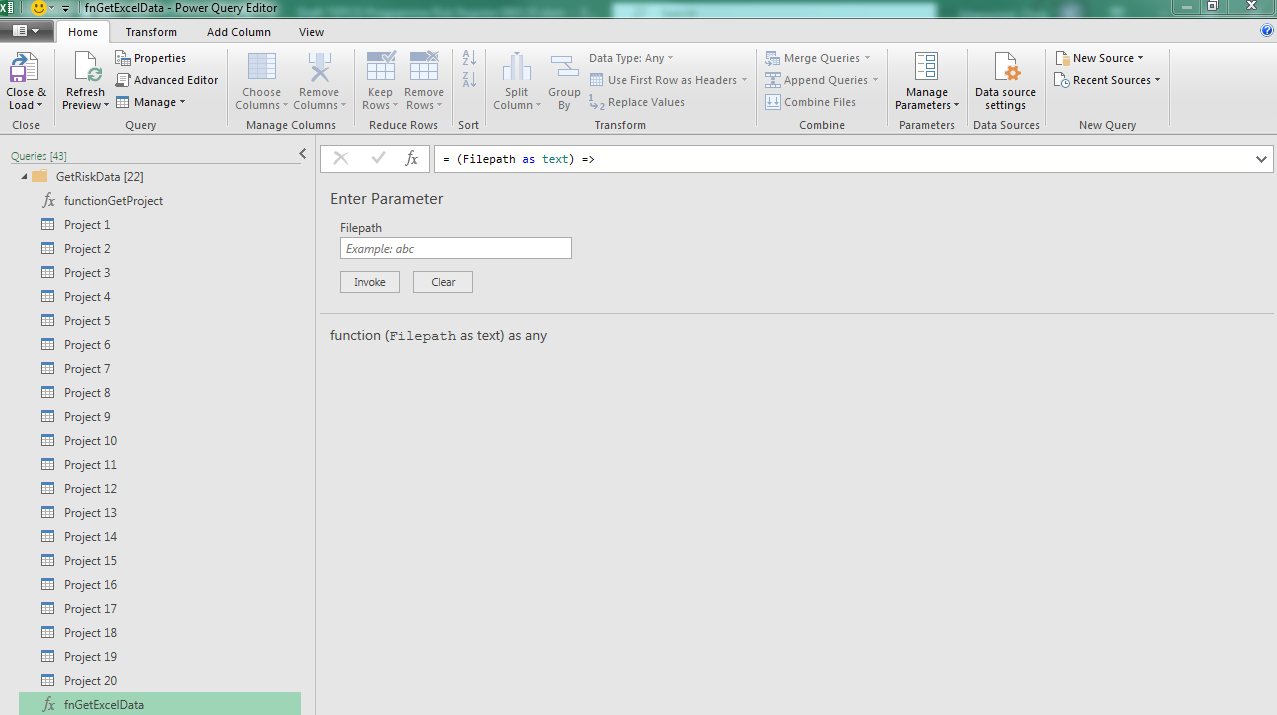Sort ascending with the A-Z icon
This screenshot has width=1277, height=715.
(469, 59)
